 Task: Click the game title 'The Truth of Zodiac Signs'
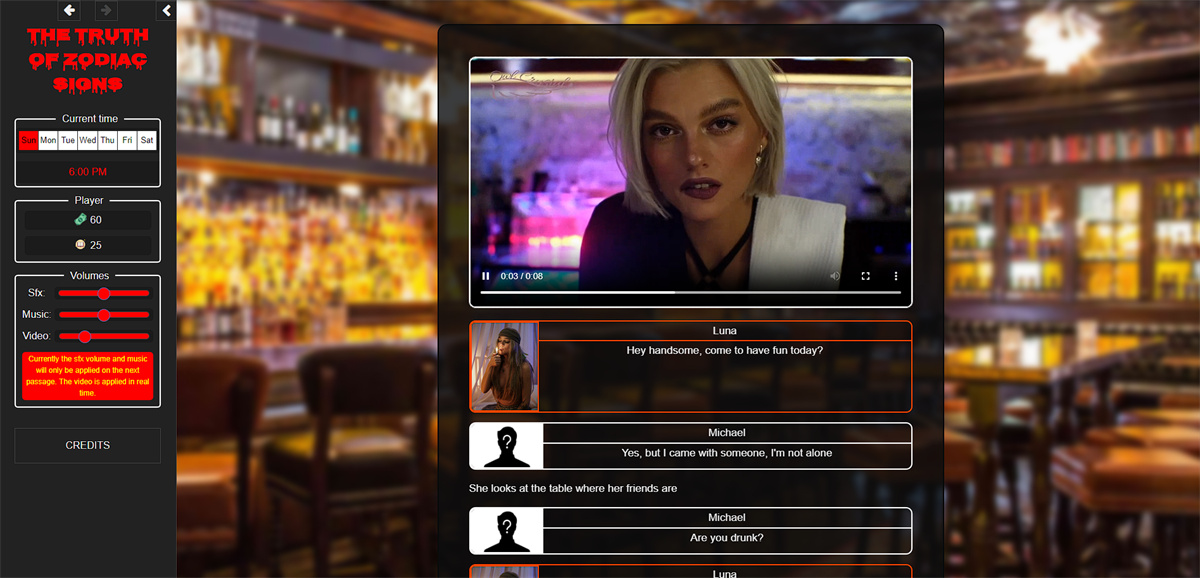click(88, 61)
